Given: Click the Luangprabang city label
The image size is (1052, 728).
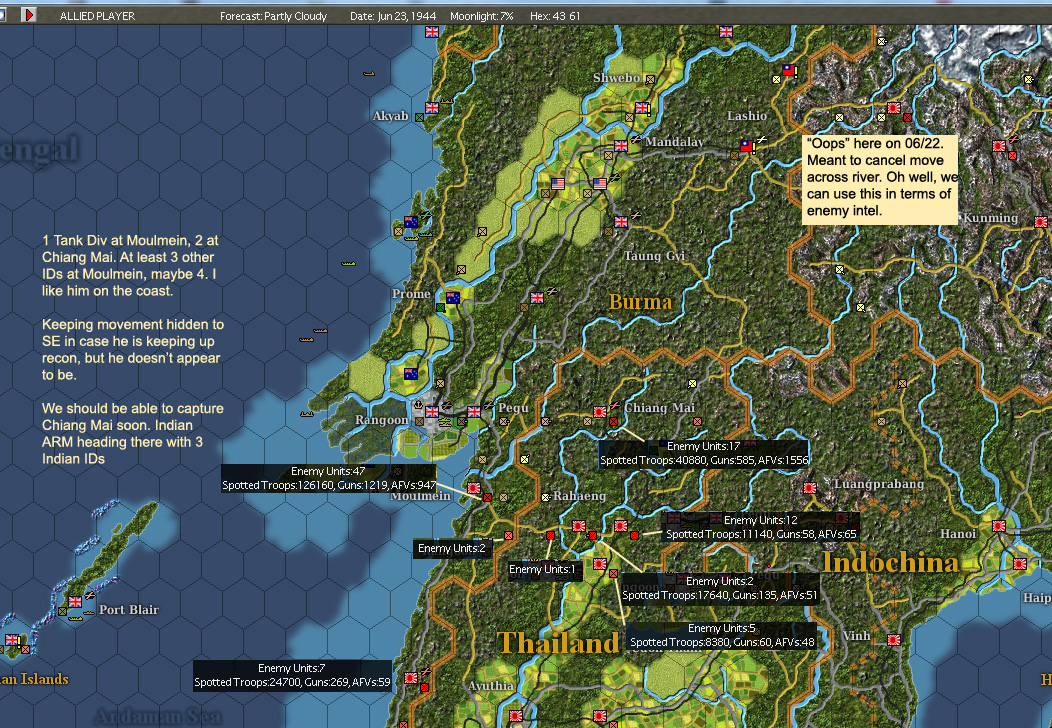Looking at the screenshot, I should click(x=879, y=484).
